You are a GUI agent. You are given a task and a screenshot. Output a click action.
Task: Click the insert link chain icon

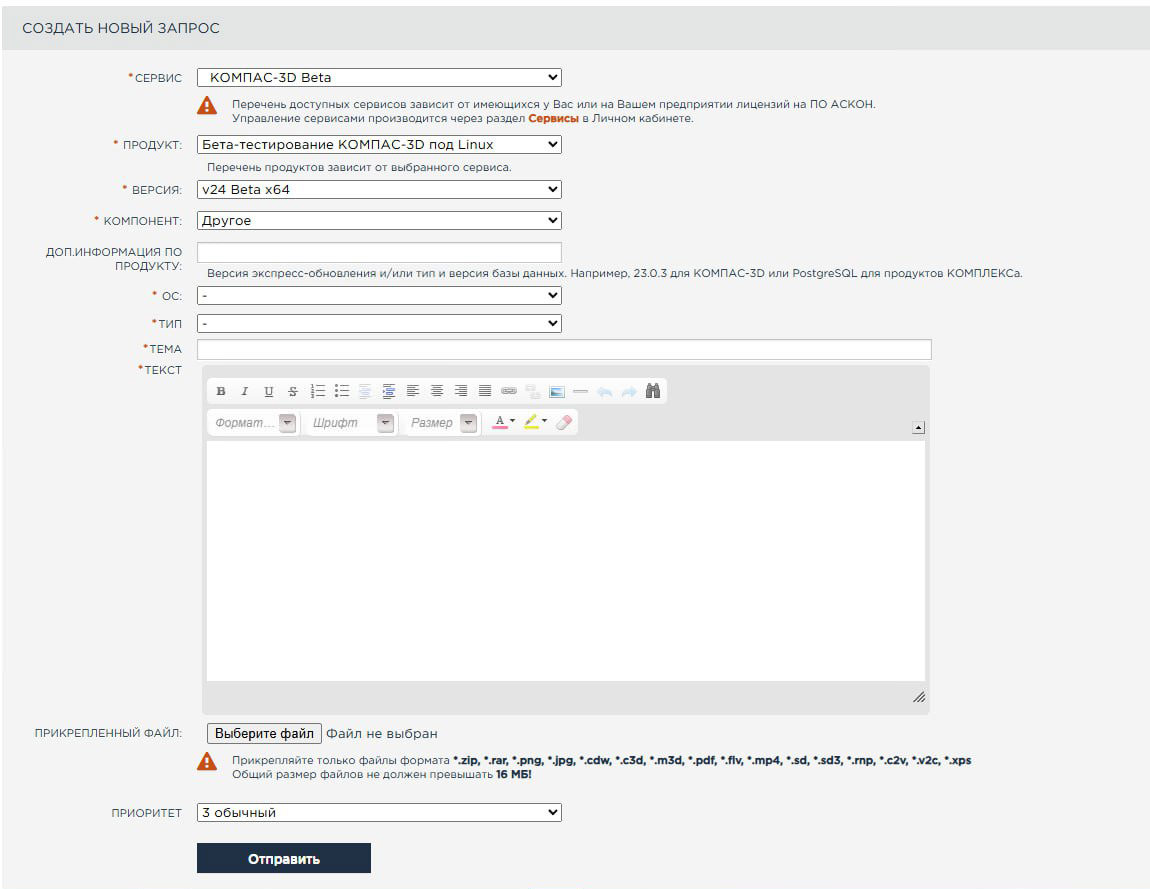click(x=508, y=391)
